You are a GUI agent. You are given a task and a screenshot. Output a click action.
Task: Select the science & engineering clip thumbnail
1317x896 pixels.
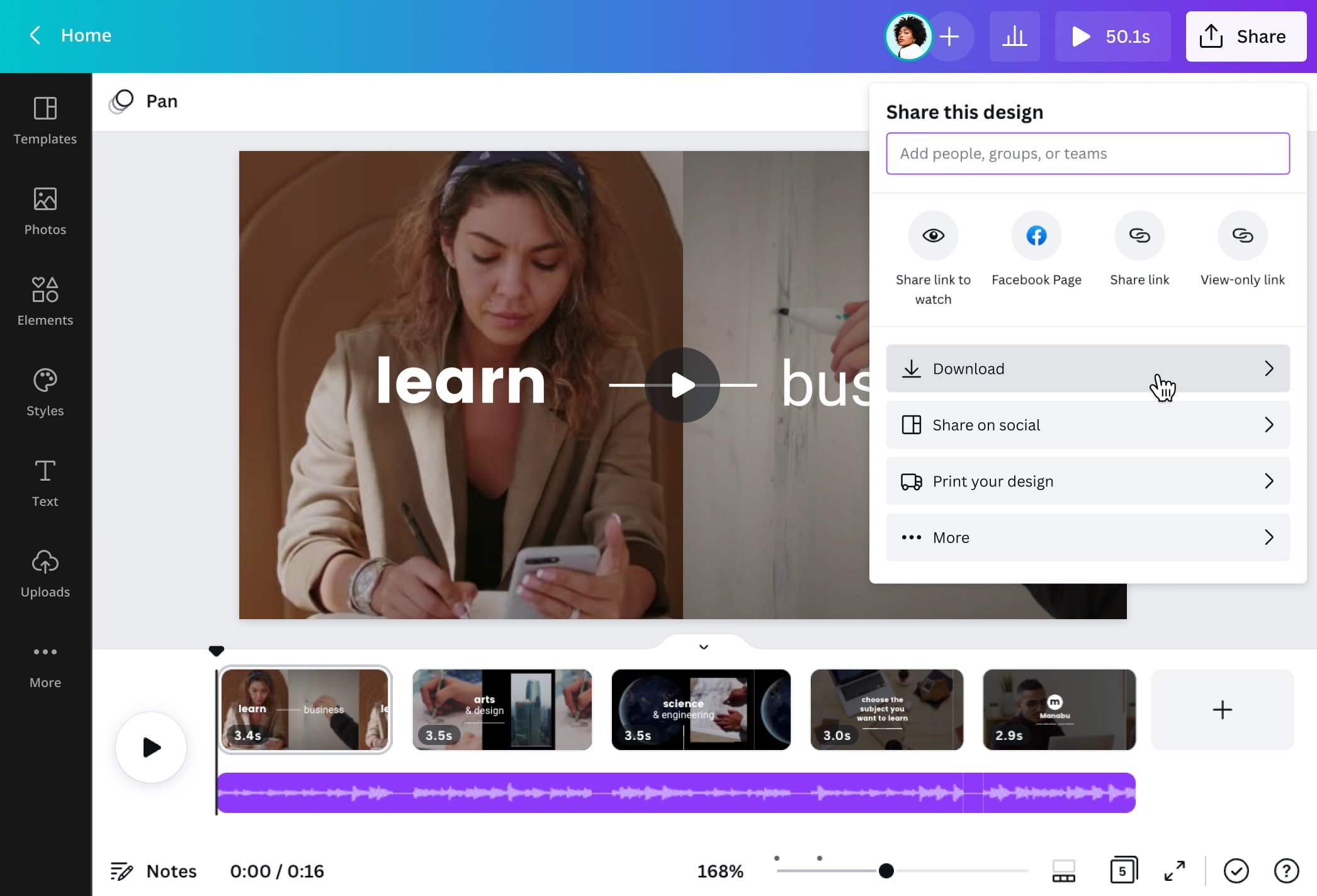[x=701, y=709]
